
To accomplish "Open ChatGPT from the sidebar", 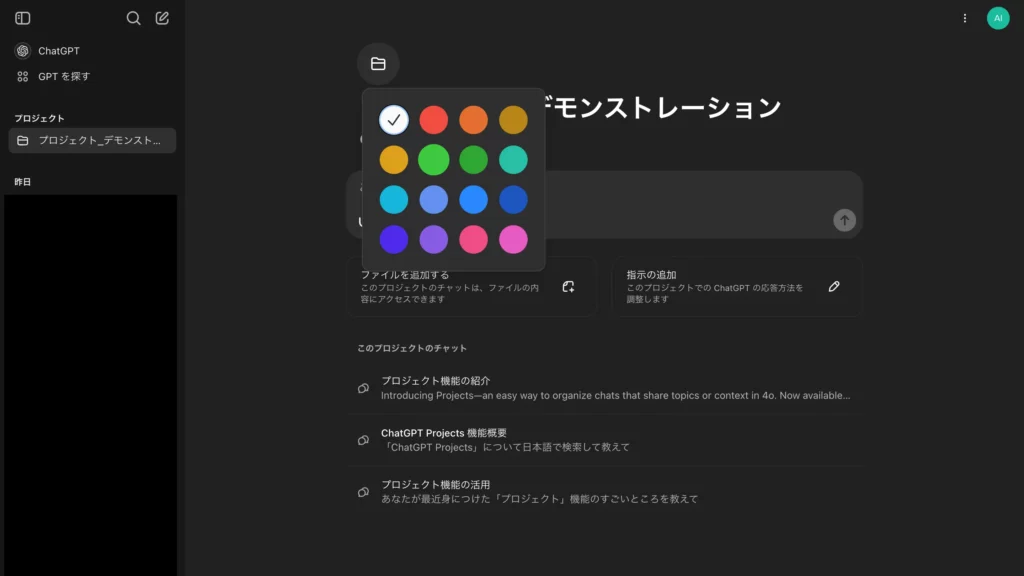I will (x=58, y=51).
